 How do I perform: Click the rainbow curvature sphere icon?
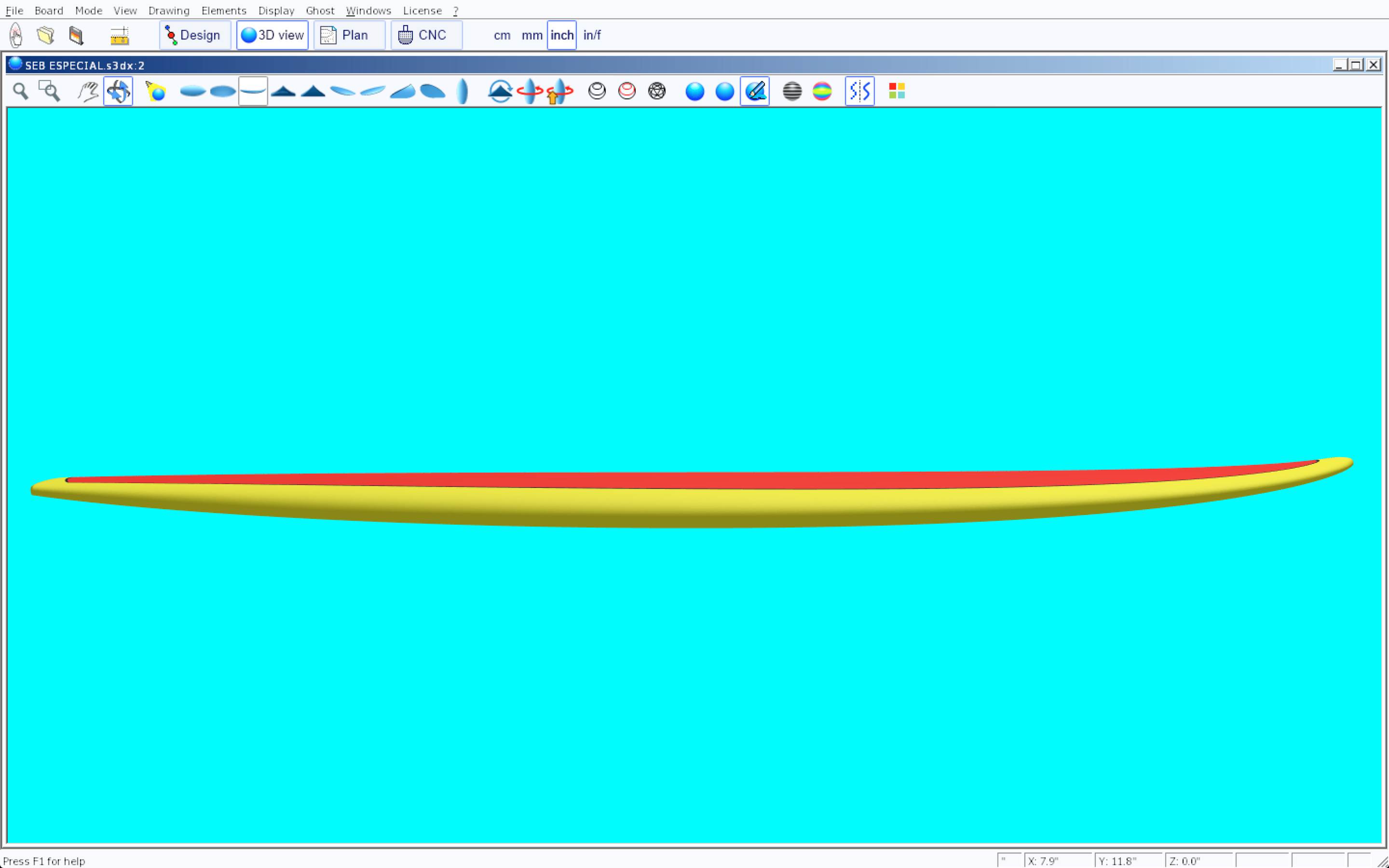(x=822, y=91)
